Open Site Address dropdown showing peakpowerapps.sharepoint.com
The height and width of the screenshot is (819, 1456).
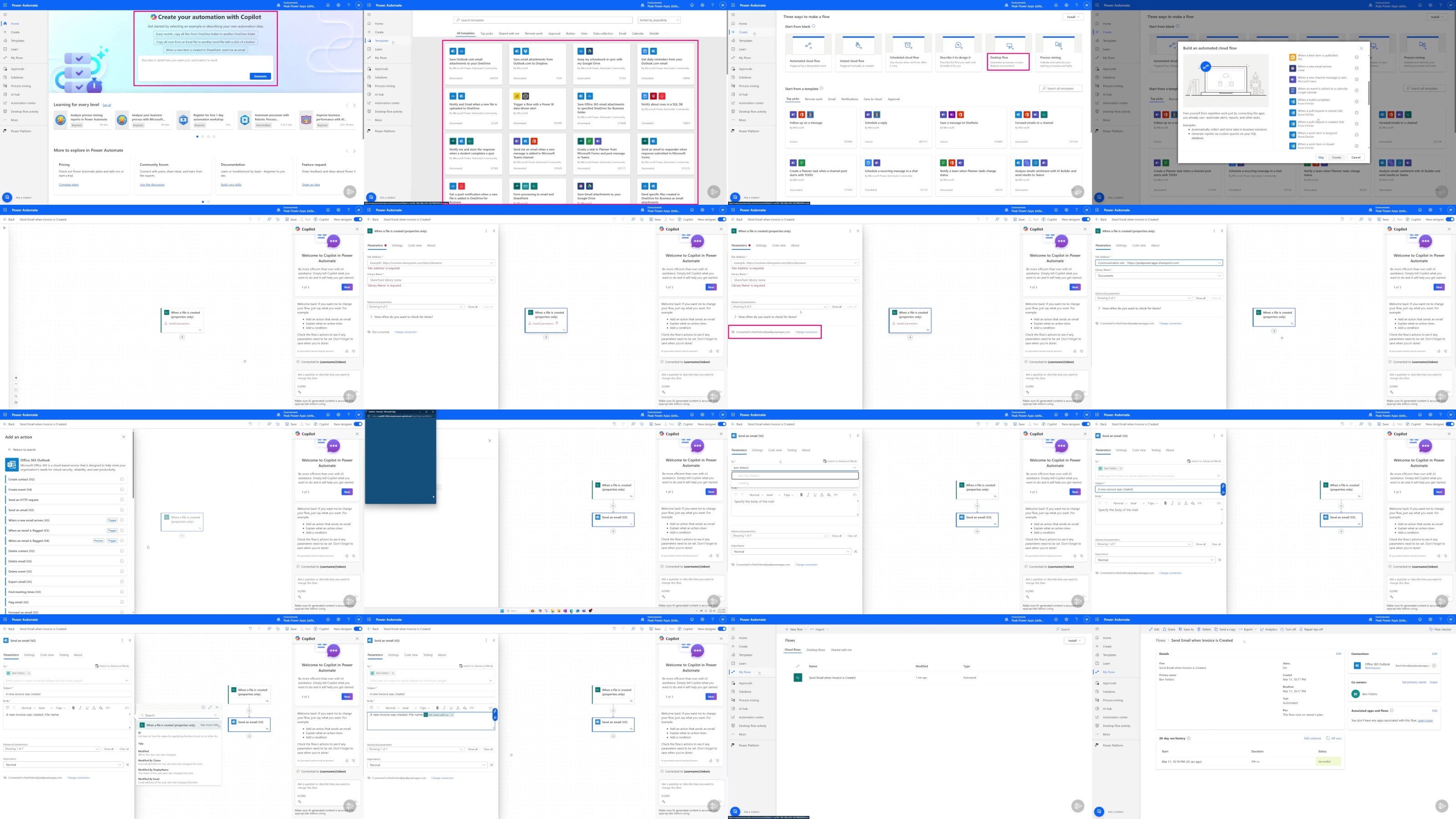coord(1159,263)
